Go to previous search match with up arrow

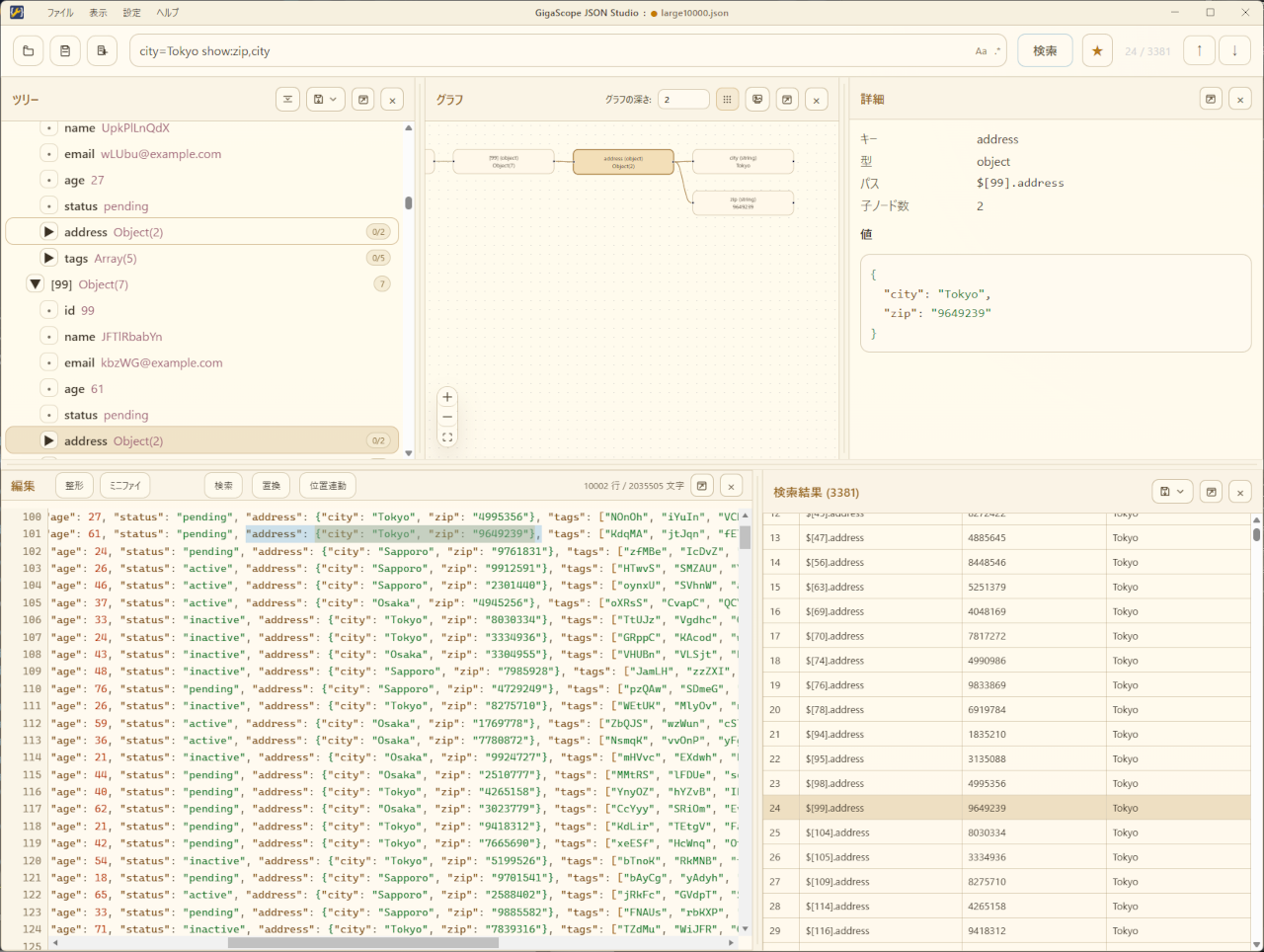click(1199, 51)
